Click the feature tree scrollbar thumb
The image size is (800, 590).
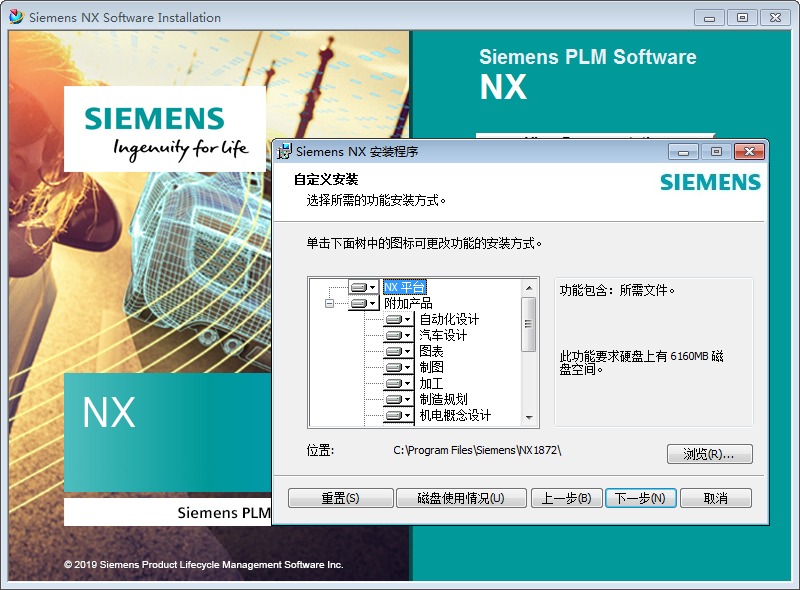[x=529, y=325]
